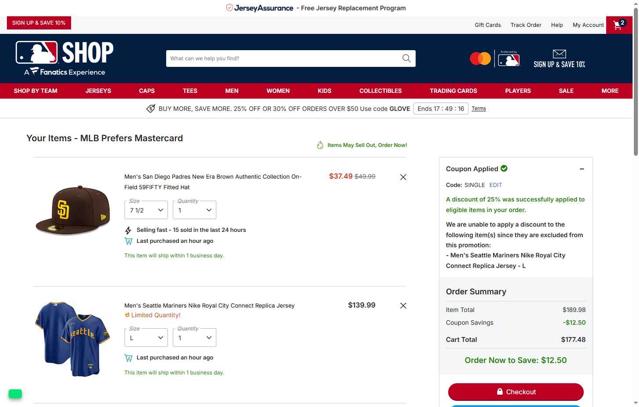Viewport: 639px width, 407px height.
Task: Click the Mastercard logo in header
Action: pos(480,59)
